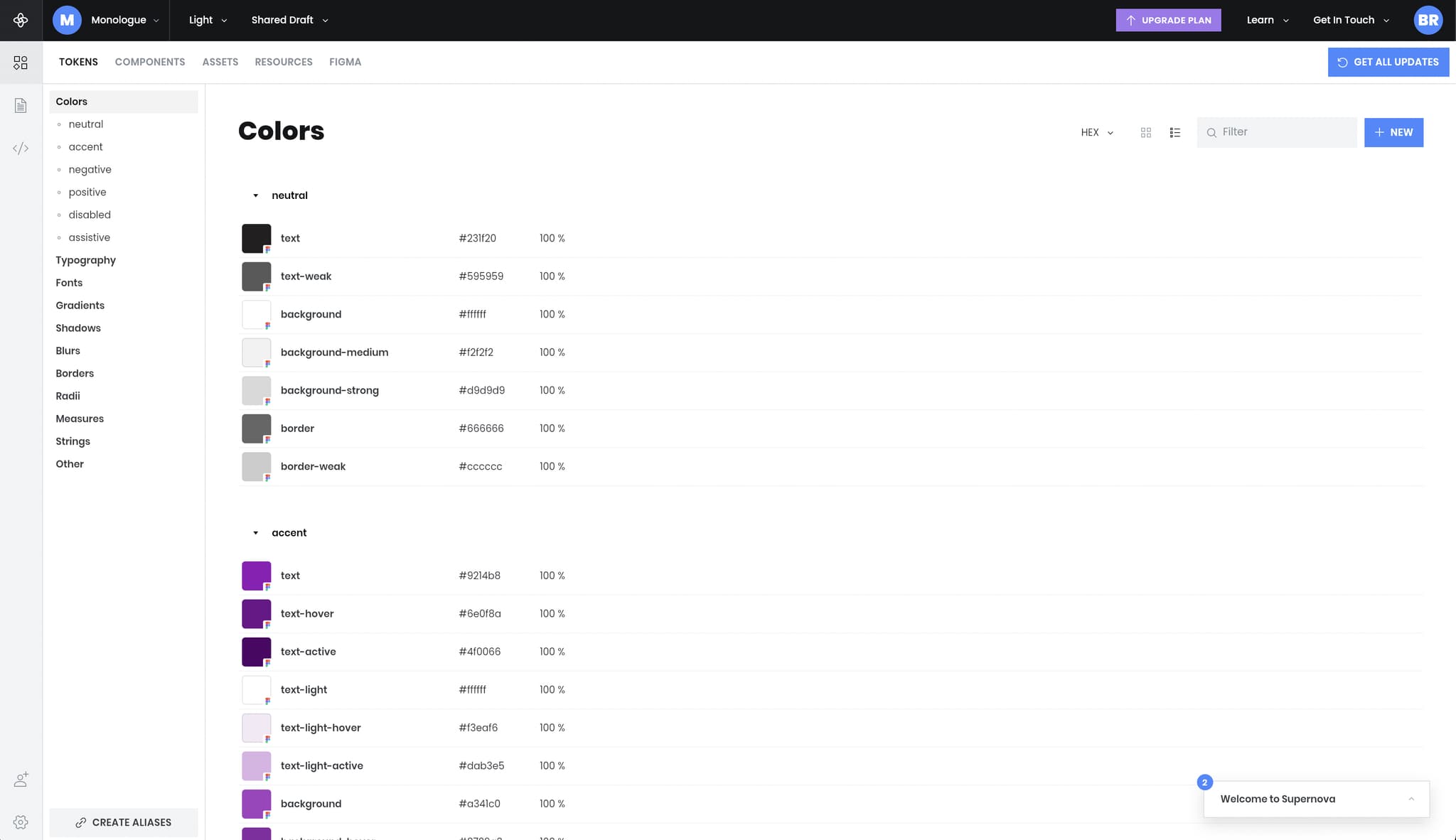1456x840 pixels.
Task: Open the Light theme dropdown
Action: click(208, 20)
